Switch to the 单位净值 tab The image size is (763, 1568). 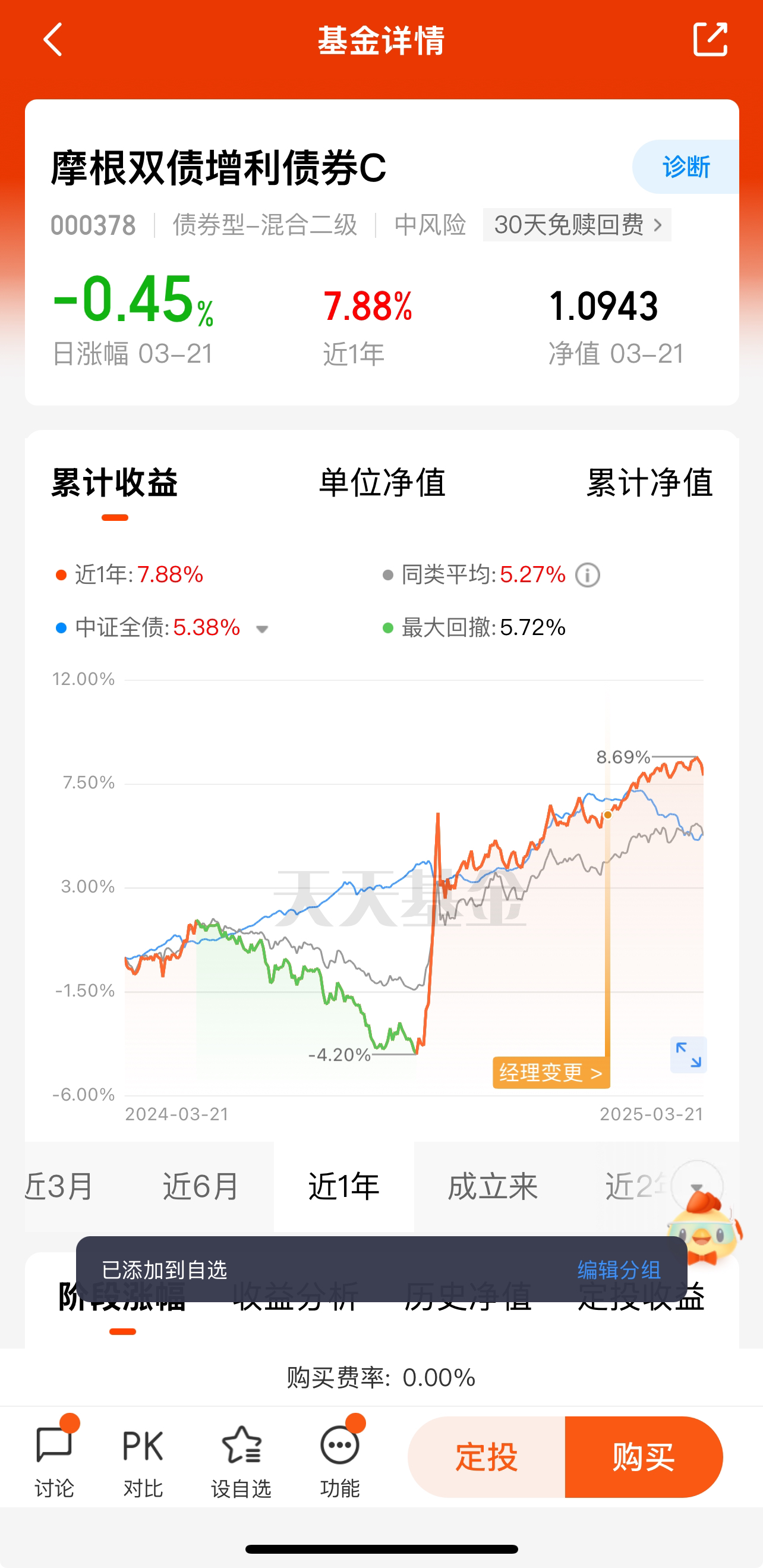click(382, 483)
